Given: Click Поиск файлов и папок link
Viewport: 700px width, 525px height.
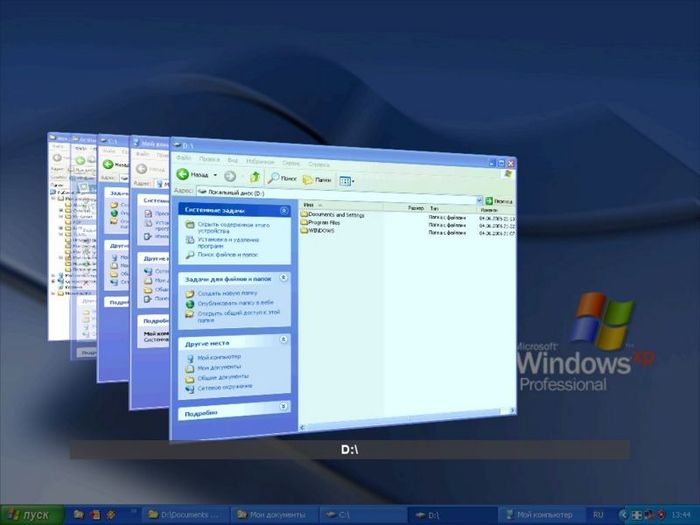Looking at the screenshot, I should click(228, 254).
